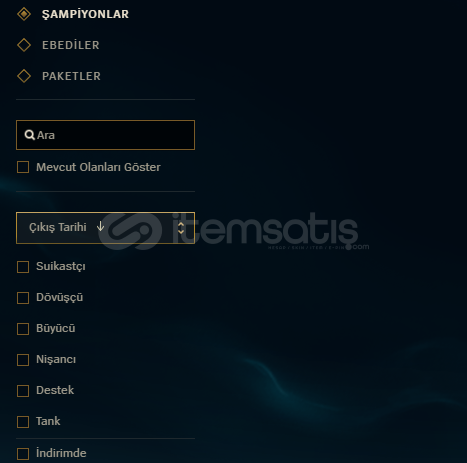Click the diamond icon beside EBEDİLER
467x463 pixels.
pyautogui.click(x=24, y=45)
